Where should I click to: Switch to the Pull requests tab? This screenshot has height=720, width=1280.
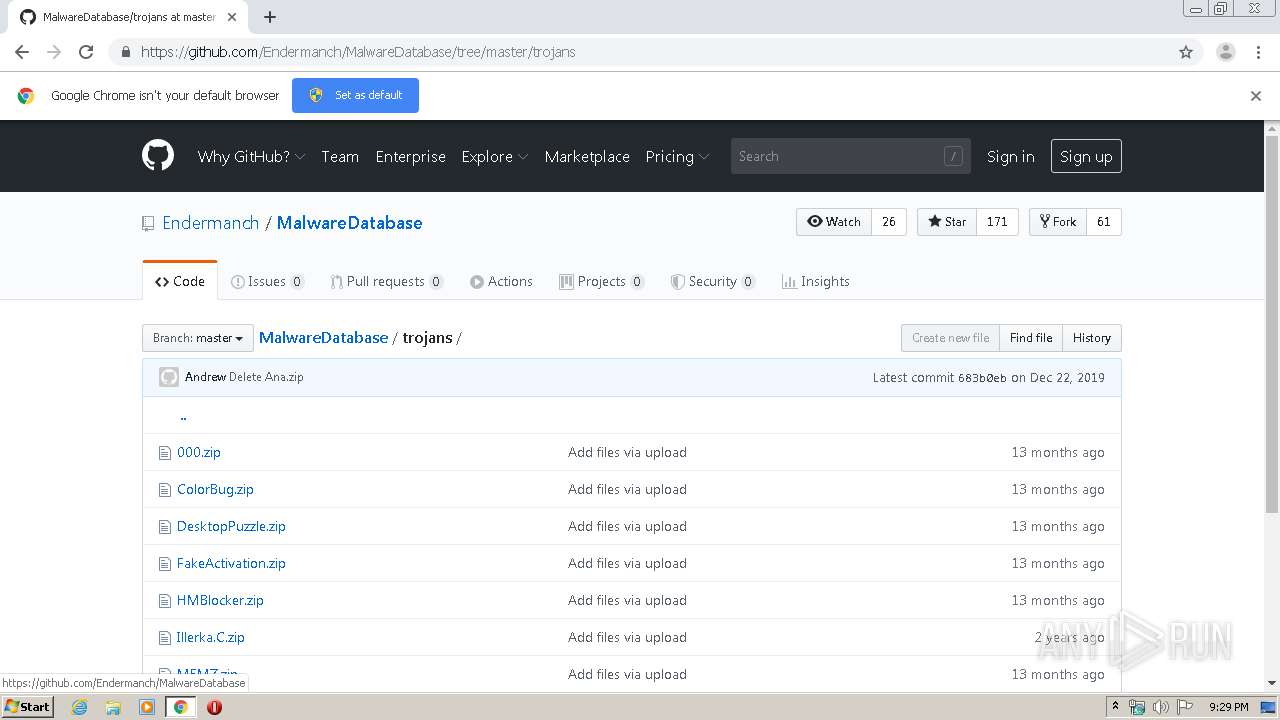coord(386,281)
